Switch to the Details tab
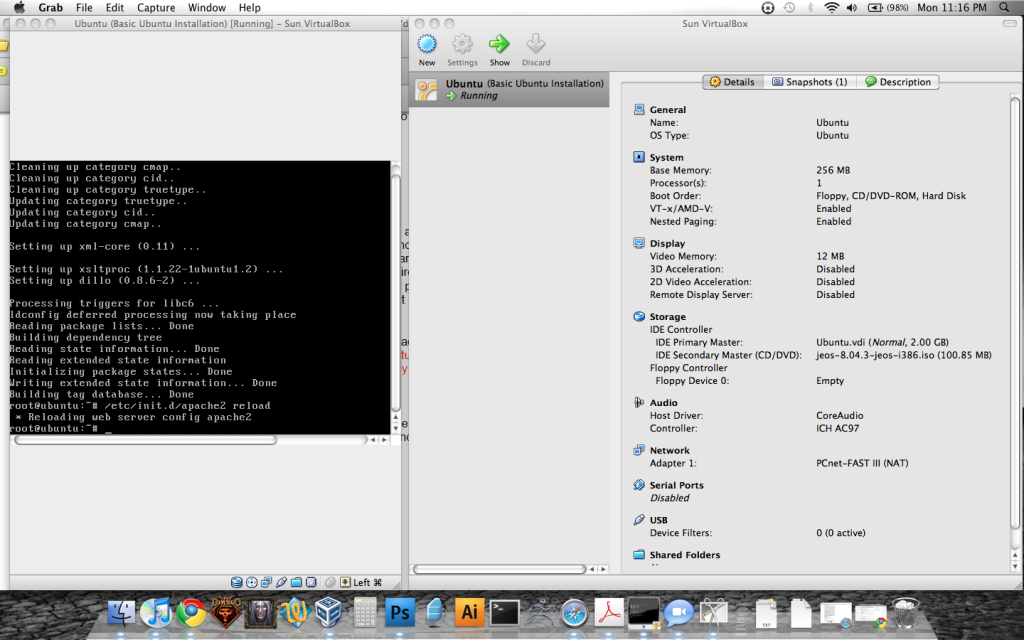This screenshot has width=1024, height=640. click(733, 82)
